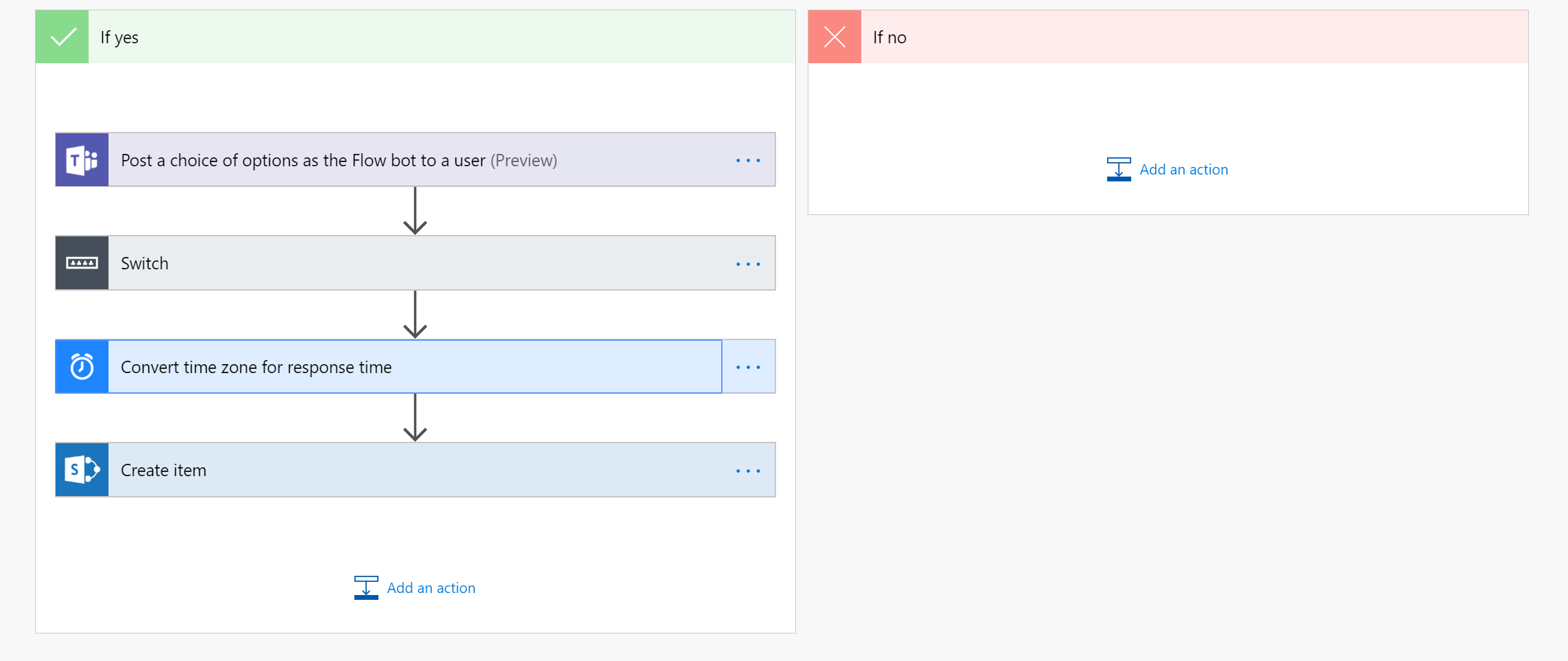Click the Switch control icon
The image size is (1568, 661).
click(82, 263)
